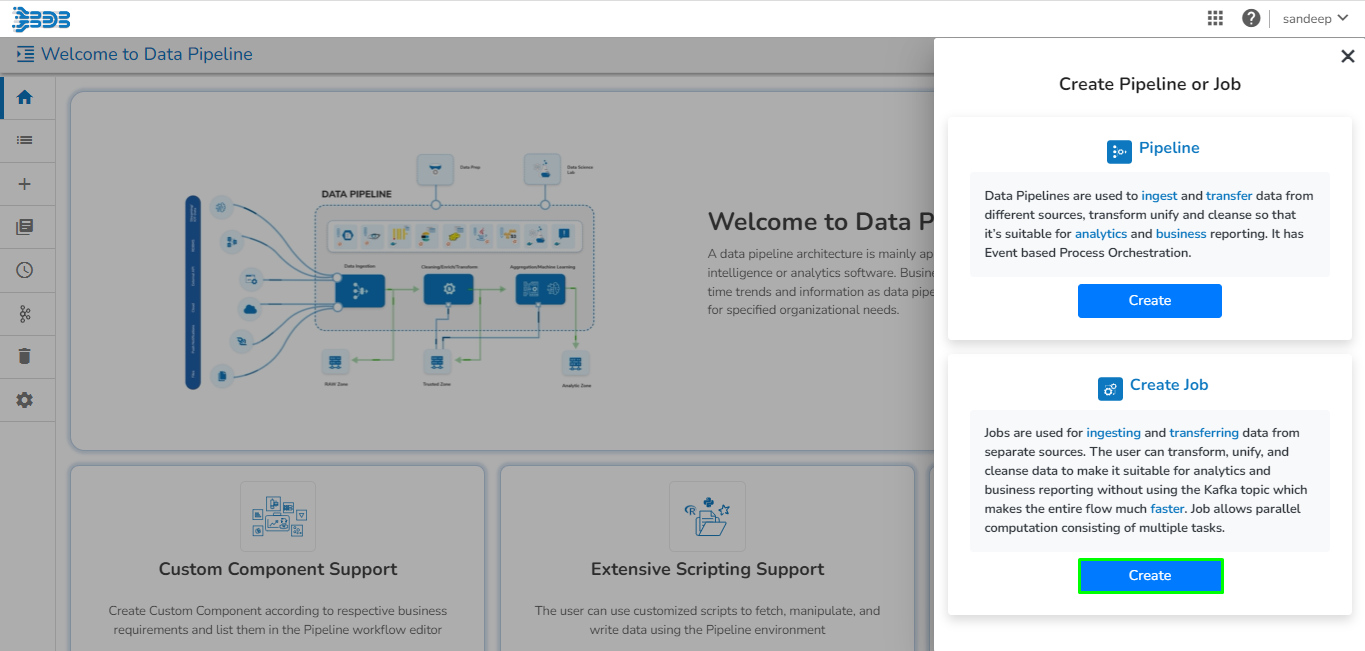This screenshot has height=651, width=1365.
Task: Close the Create Pipeline or Job panel
Action: tap(1347, 57)
